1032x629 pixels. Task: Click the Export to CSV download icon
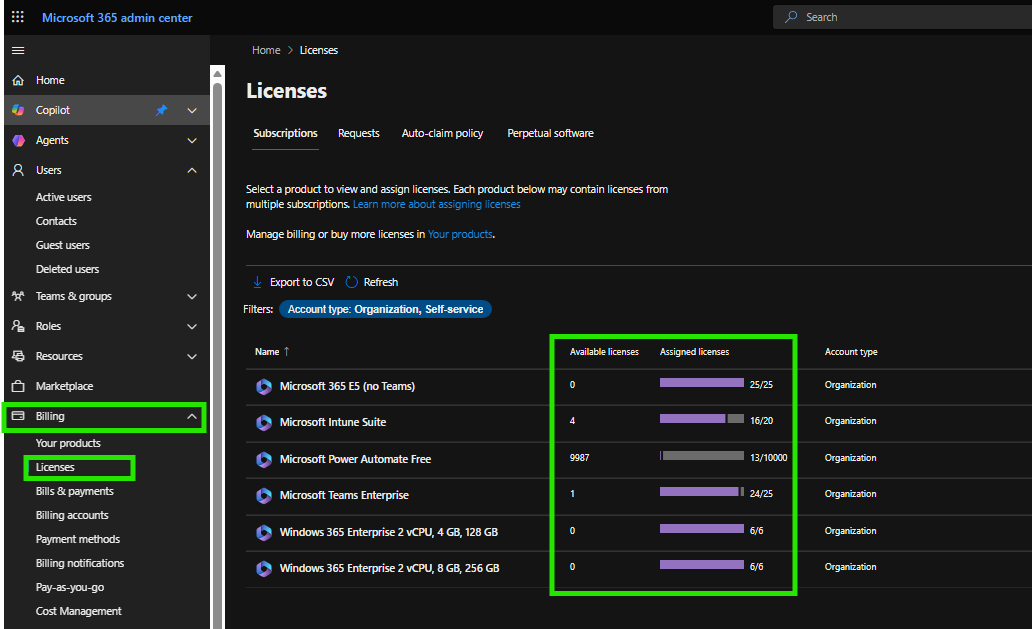coord(258,282)
